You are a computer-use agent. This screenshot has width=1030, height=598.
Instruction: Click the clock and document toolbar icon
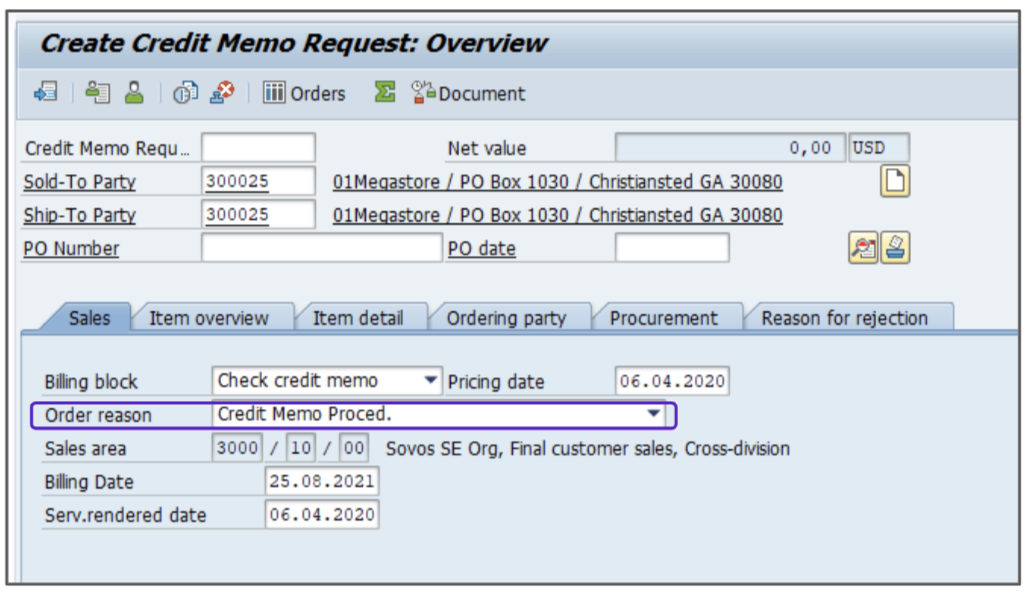point(185,93)
